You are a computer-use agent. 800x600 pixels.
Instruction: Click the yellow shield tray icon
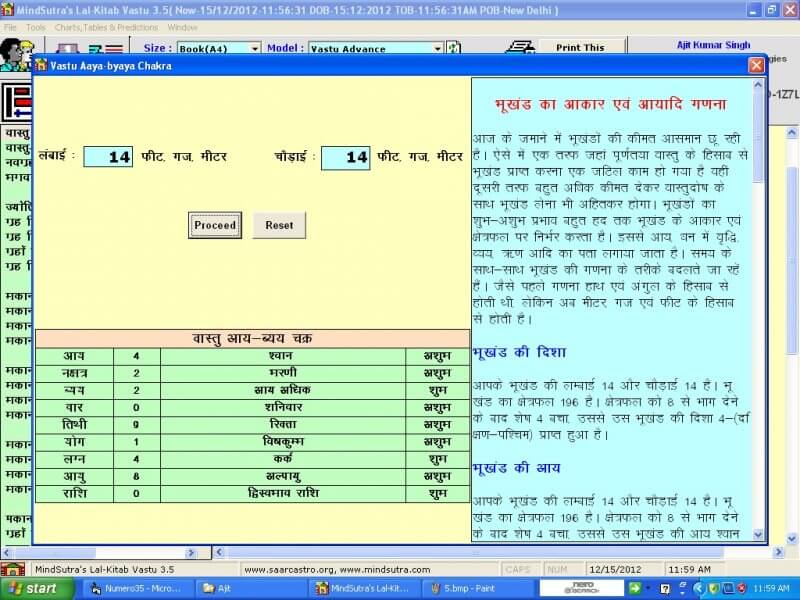coord(714,588)
